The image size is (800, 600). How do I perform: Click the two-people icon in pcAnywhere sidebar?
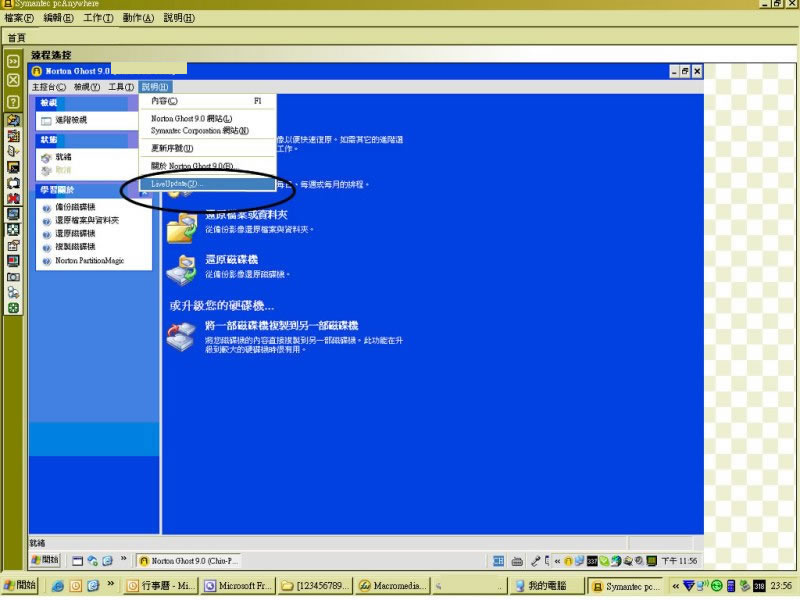[x=13, y=292]
